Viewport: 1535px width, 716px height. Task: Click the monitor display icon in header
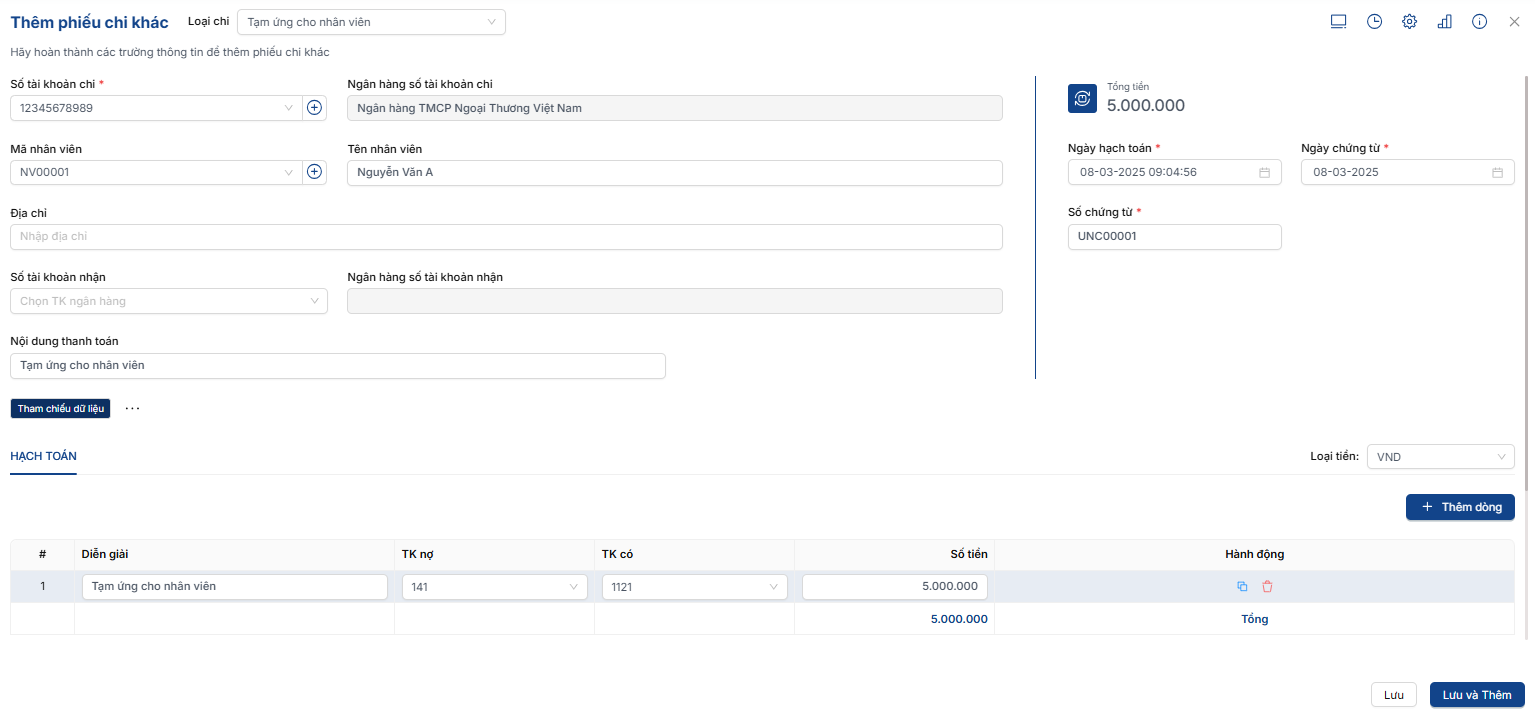pos(1339,22)
